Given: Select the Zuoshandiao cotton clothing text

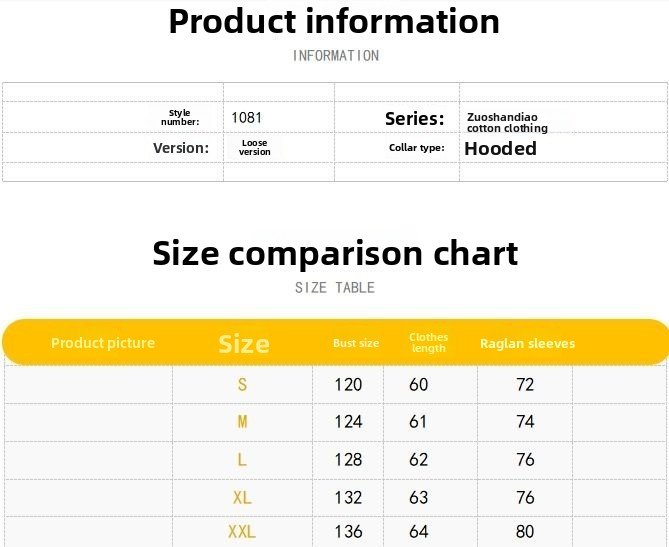Looking at the screenshot, I should click(507, 123).
